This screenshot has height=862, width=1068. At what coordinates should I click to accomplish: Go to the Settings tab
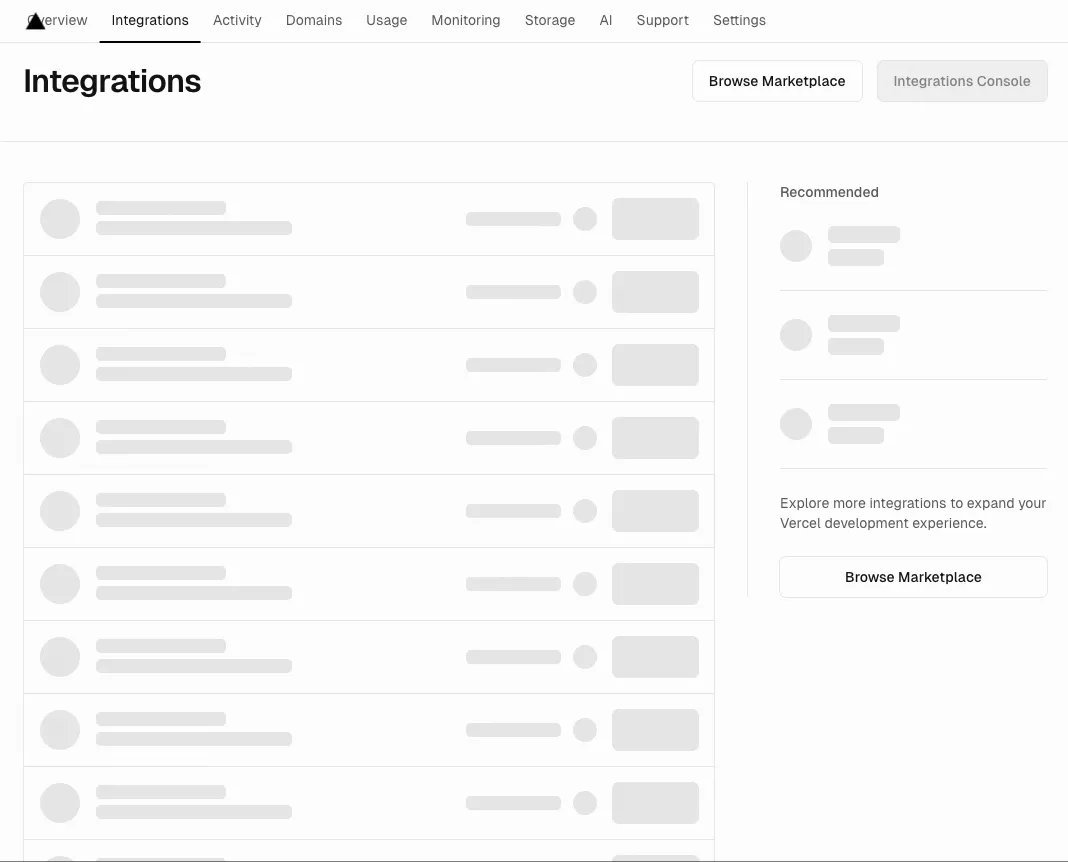739,20
